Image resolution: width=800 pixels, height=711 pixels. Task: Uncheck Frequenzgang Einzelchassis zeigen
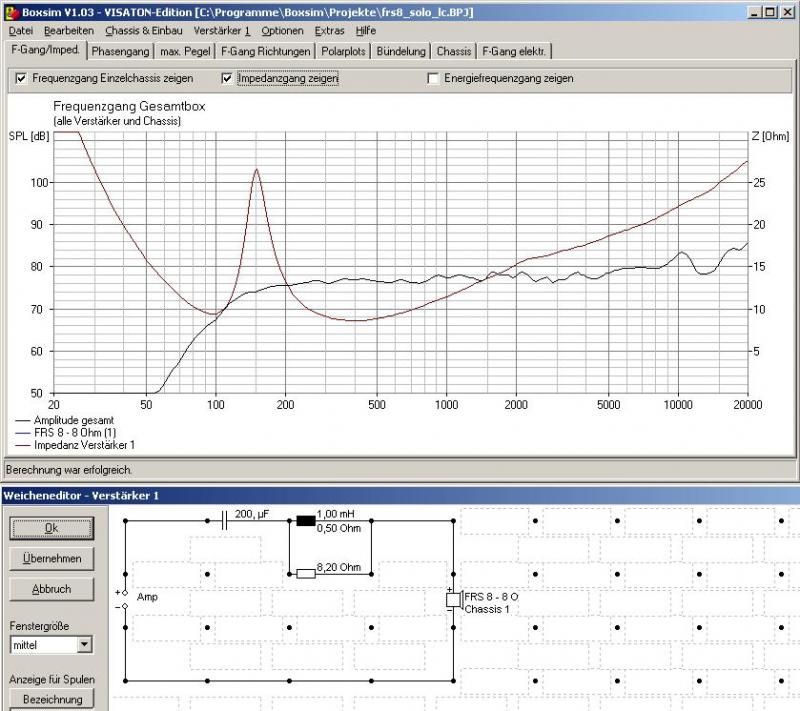[x=22, y=78]
